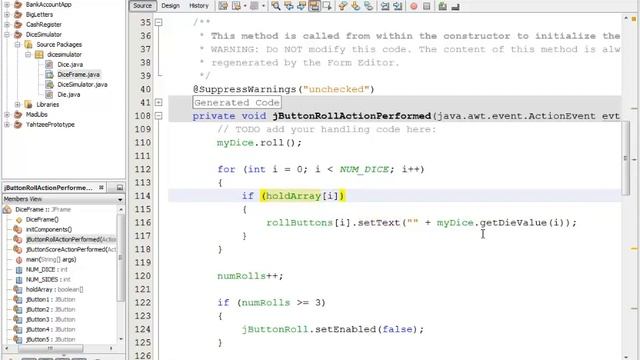Close the Navigator panel tab
The height and width of the screenshot is (360, 640).
pos(101,187)
